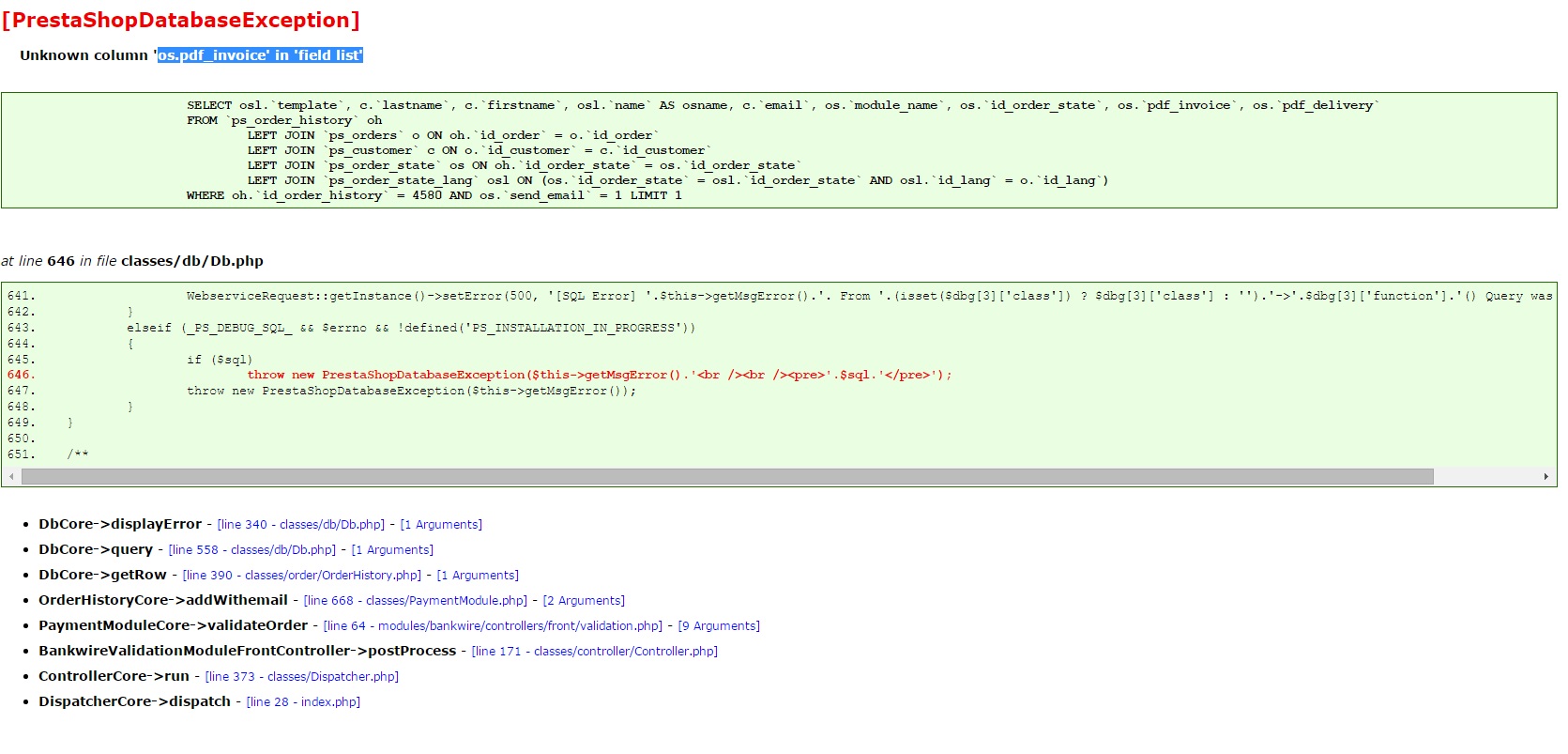Click the 'DbCore->query' stack trace entry

click(96, 549)
